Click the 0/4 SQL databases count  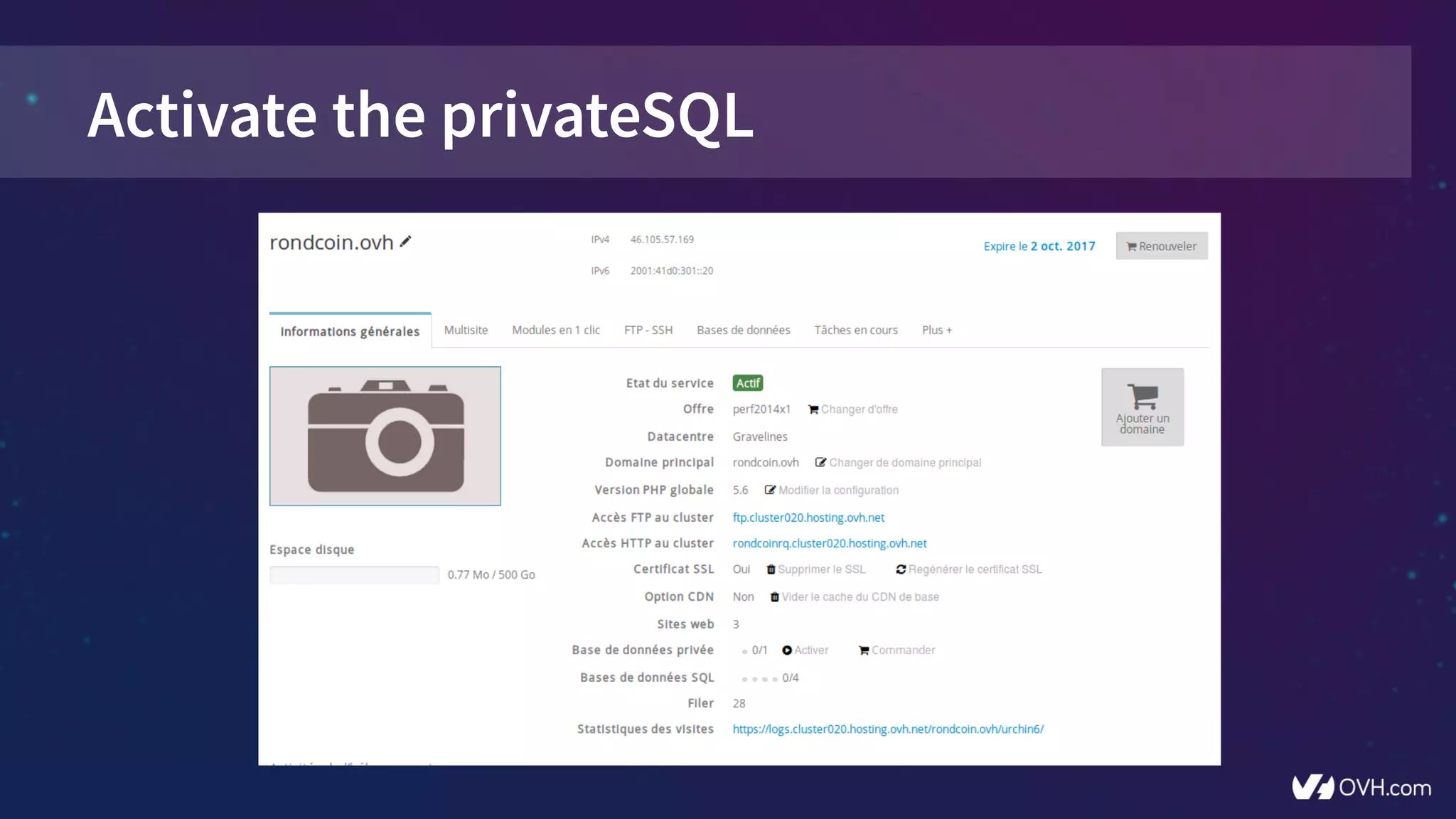pos(791,678)
